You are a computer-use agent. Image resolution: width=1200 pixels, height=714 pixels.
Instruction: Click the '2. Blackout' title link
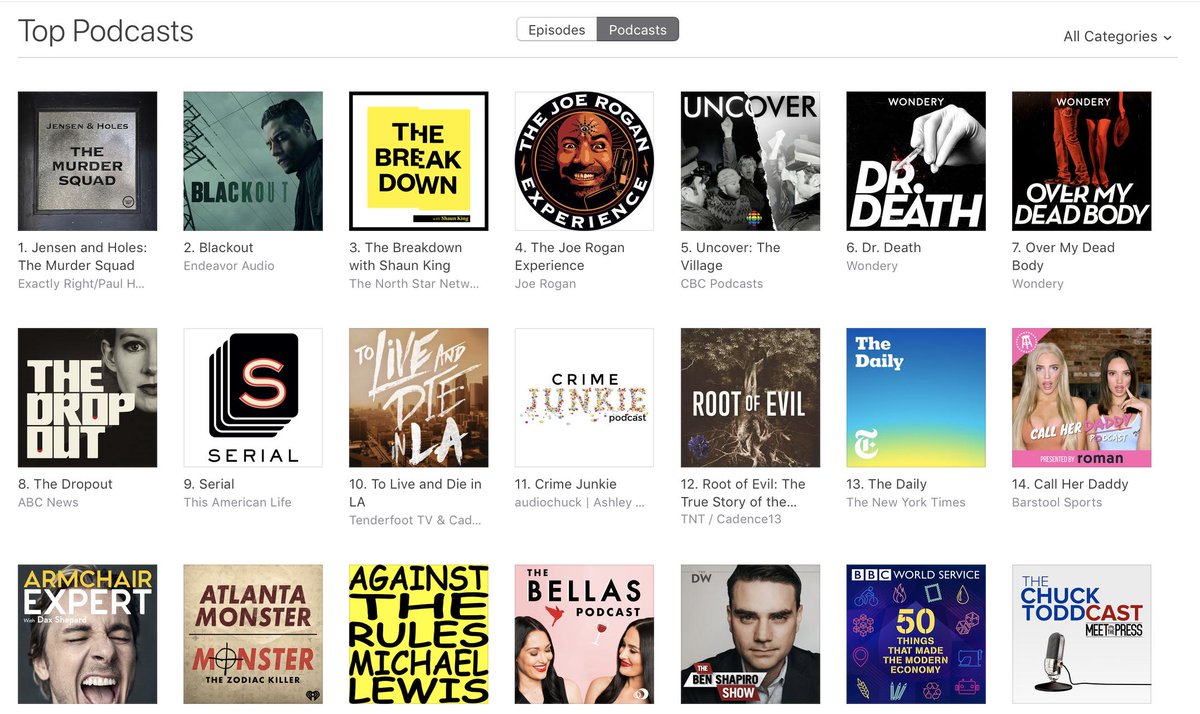click(x=219, y=247)
